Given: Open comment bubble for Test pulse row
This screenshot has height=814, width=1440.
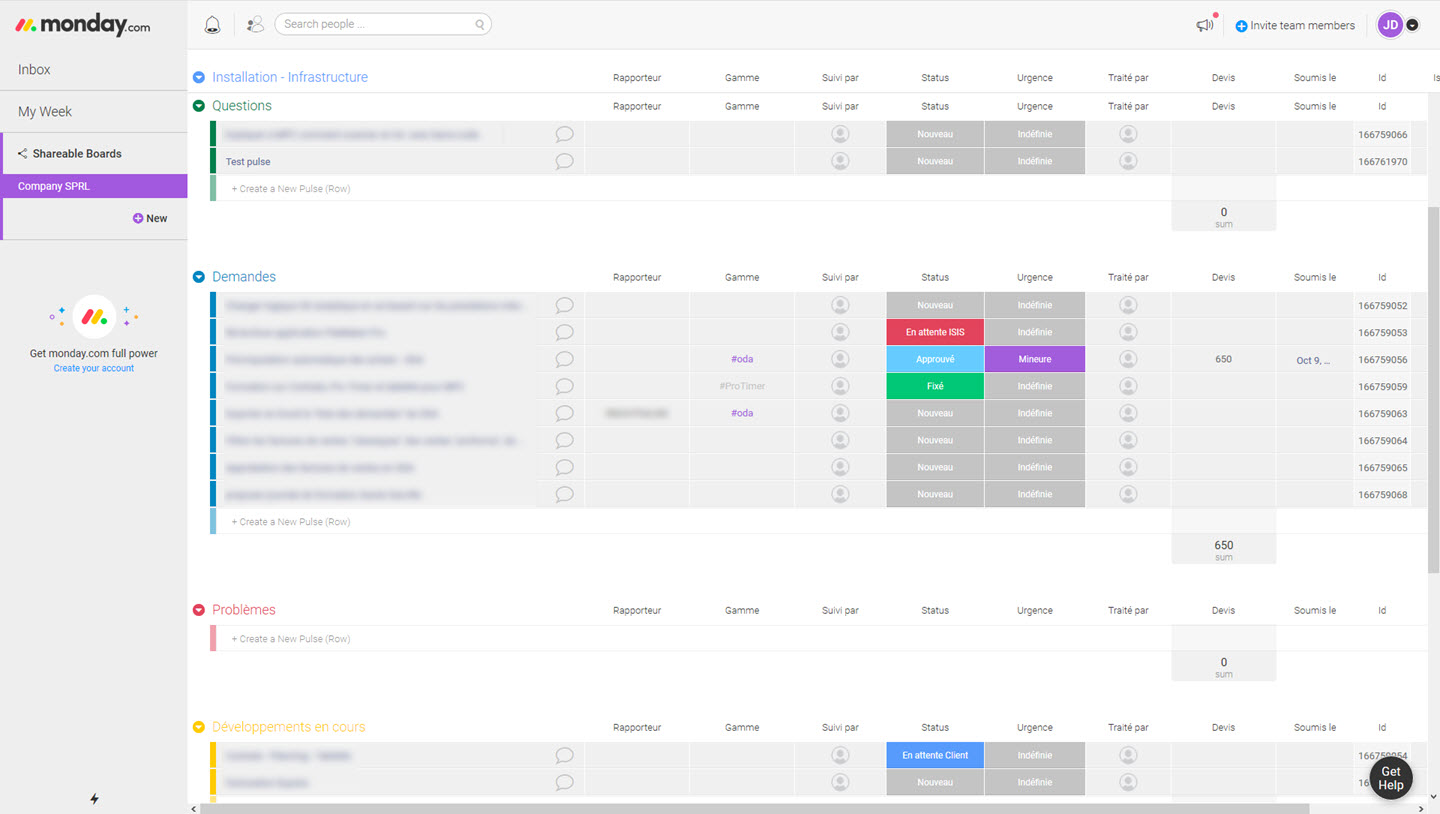Looking at the screenshot, I should pyautogui.click(x=564, y=161).
